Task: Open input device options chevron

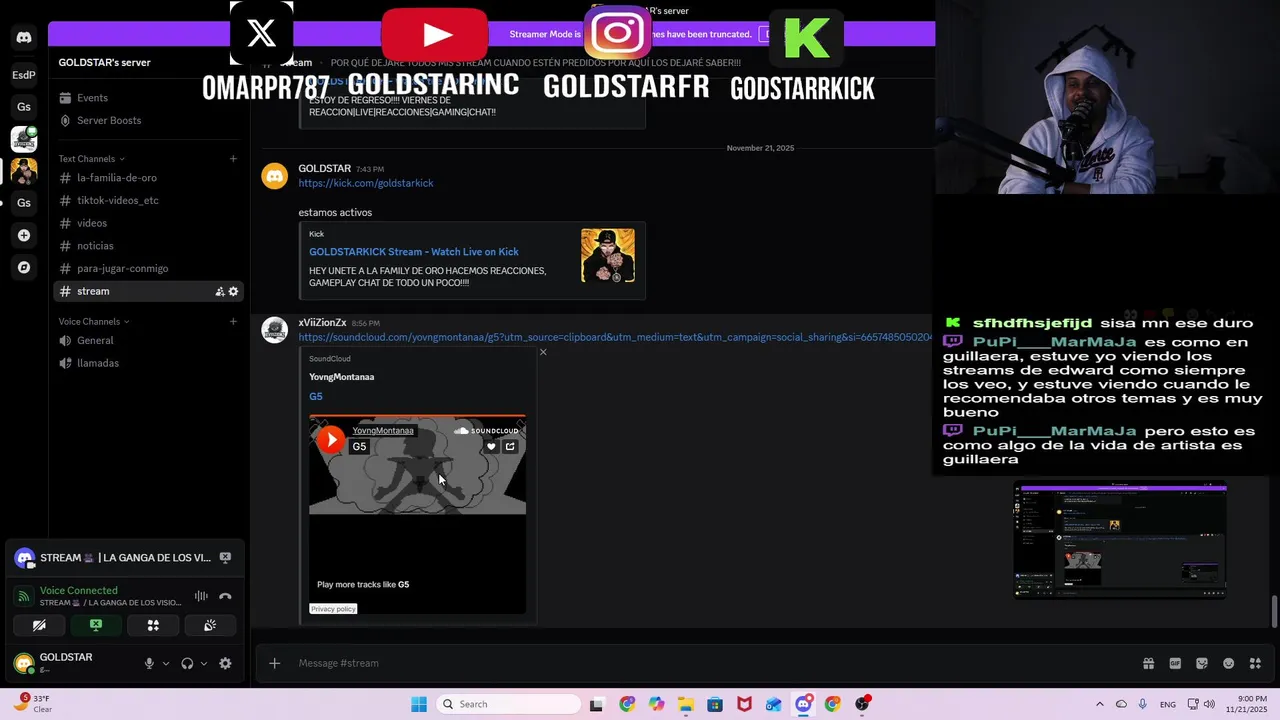Action: point(166,663)
